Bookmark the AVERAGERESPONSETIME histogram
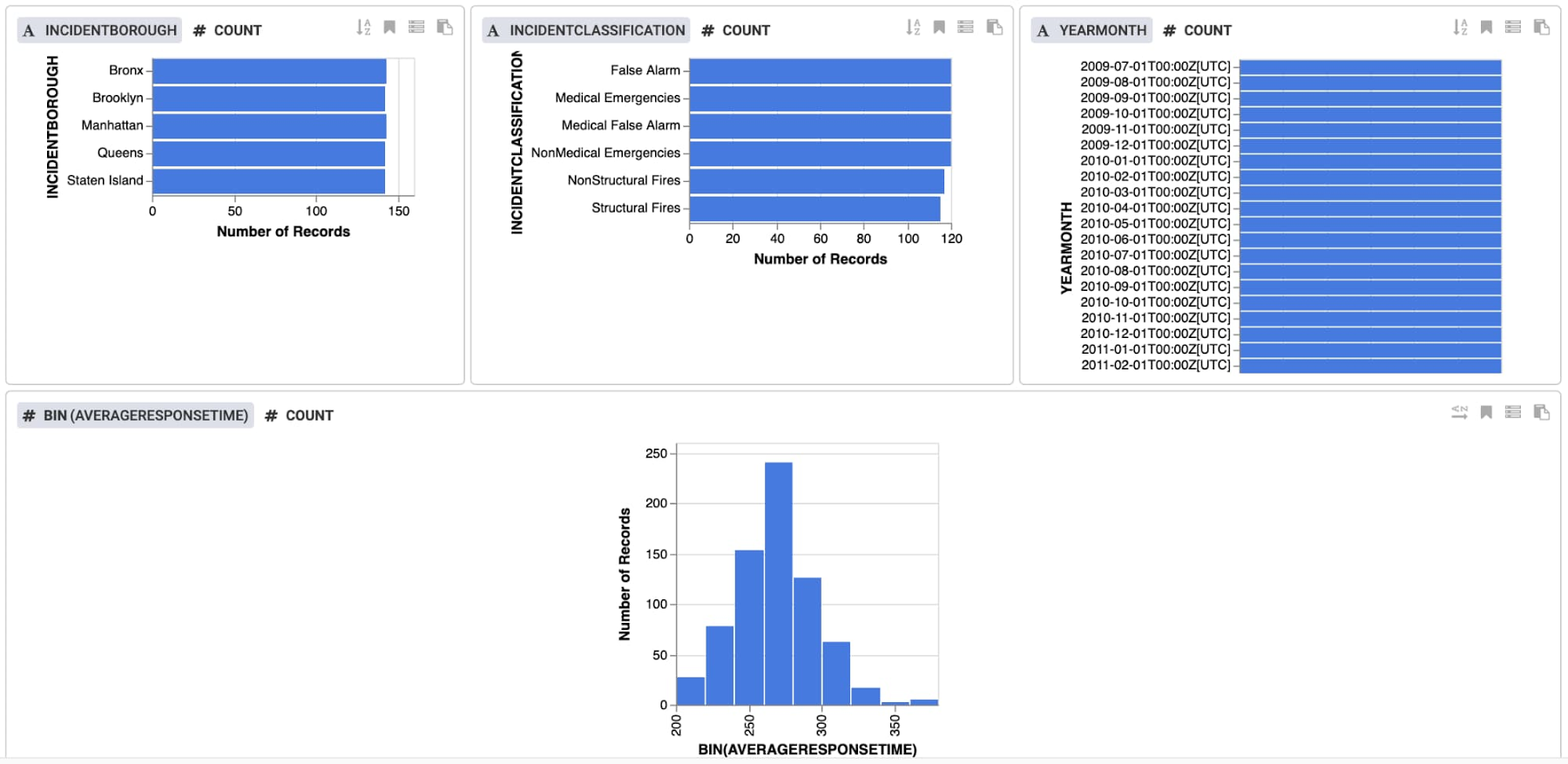 [x=1486, y=413]
